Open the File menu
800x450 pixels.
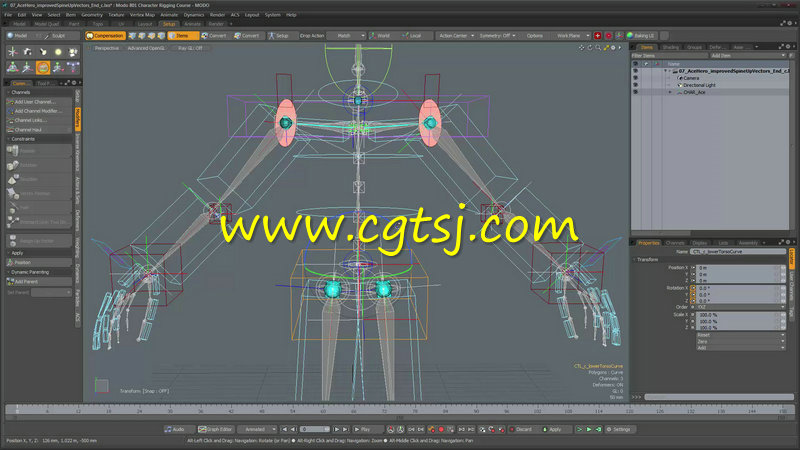(8, 15)
